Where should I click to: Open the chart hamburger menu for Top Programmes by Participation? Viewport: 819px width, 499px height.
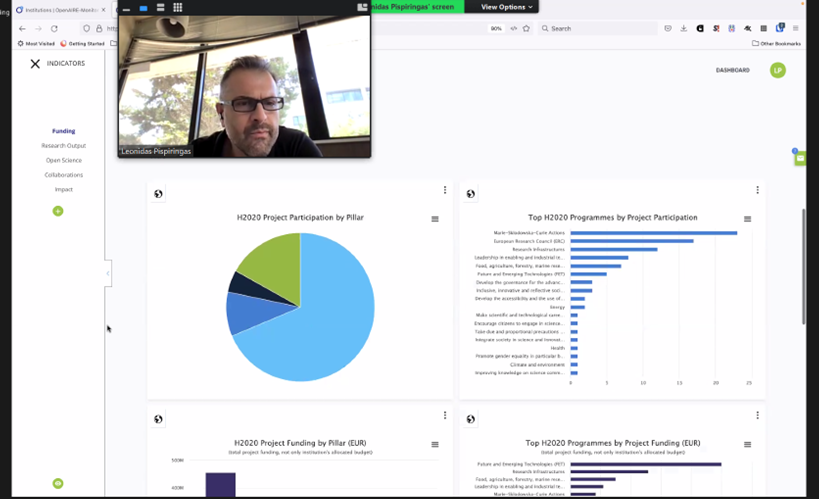(x=747, y=219)
